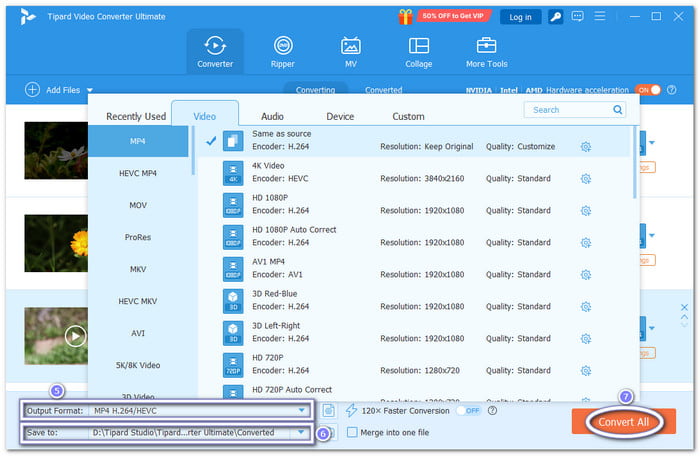Select HEVC MKV format category

tap(138, 301)
